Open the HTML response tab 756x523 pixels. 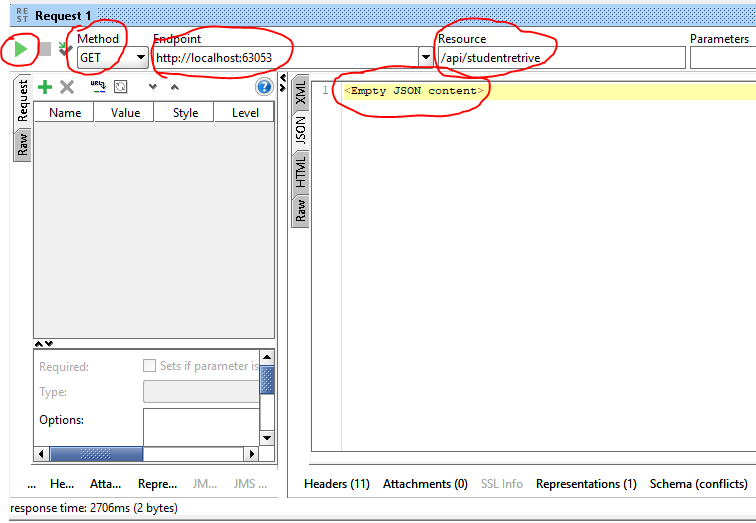click(x=300, y=172)
